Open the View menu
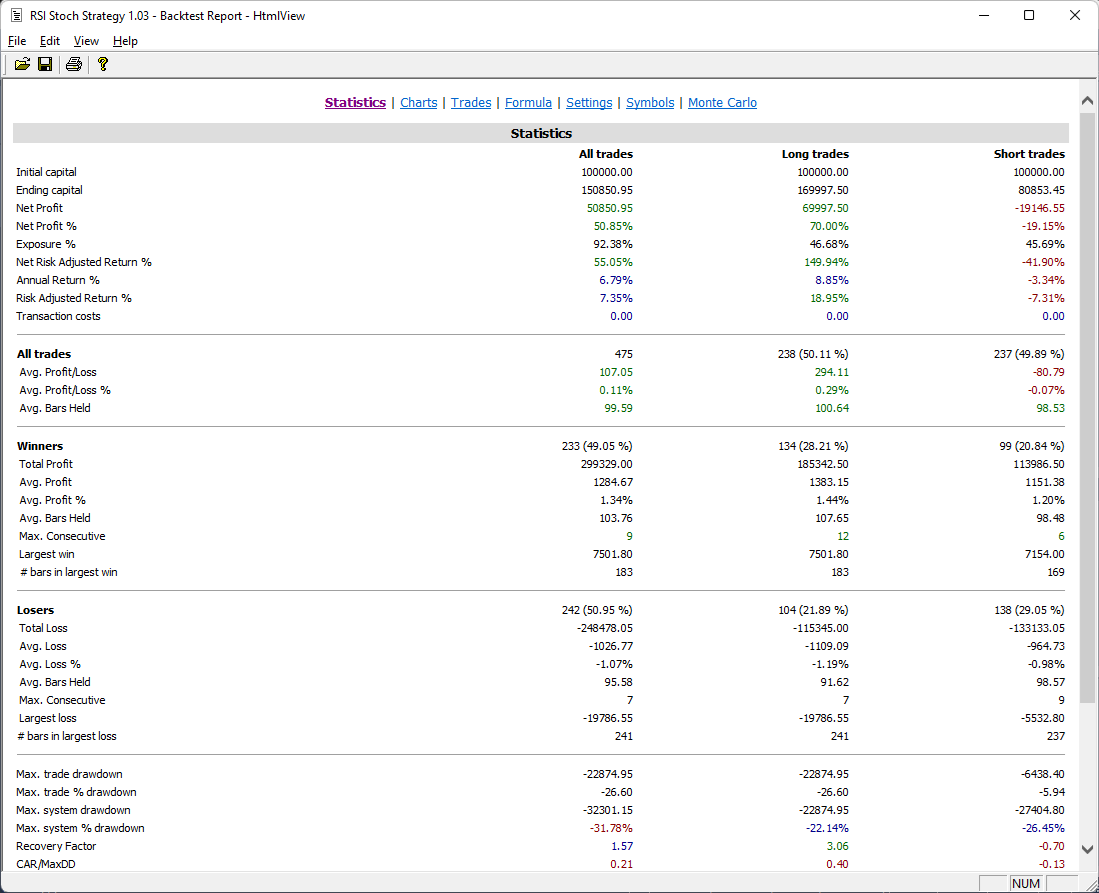This screenshot has width=1099, height=893. coord(86,41)
